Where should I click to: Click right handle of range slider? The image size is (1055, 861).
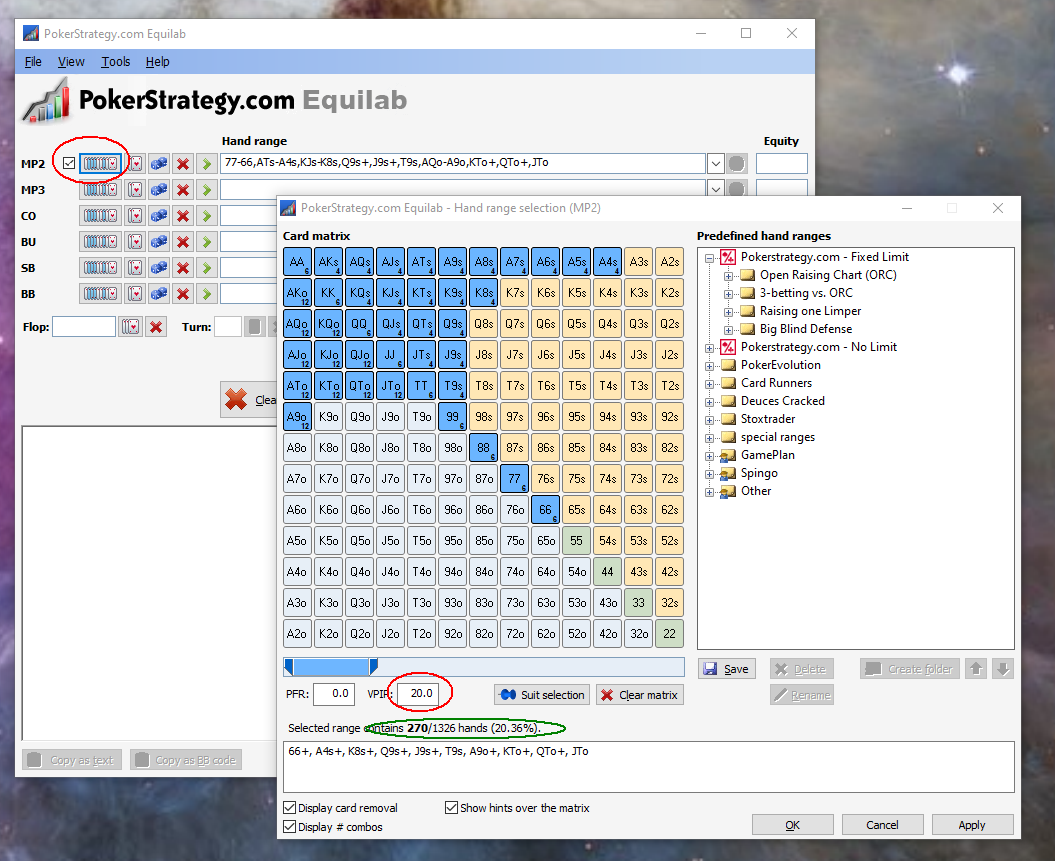click(373, 667)
